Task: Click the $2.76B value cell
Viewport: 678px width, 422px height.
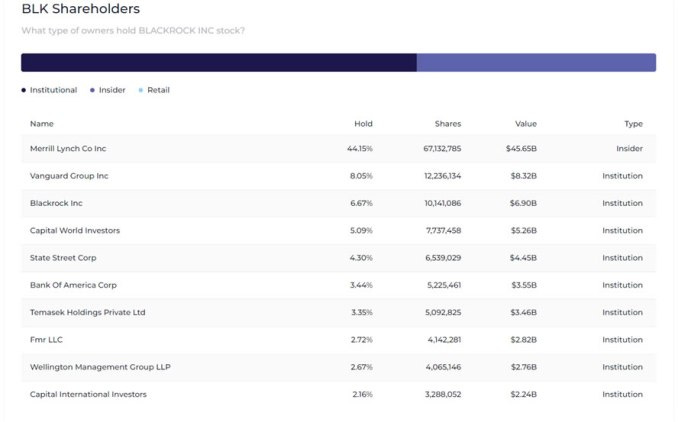Action: pyautogui.click(x=523, y=367)
